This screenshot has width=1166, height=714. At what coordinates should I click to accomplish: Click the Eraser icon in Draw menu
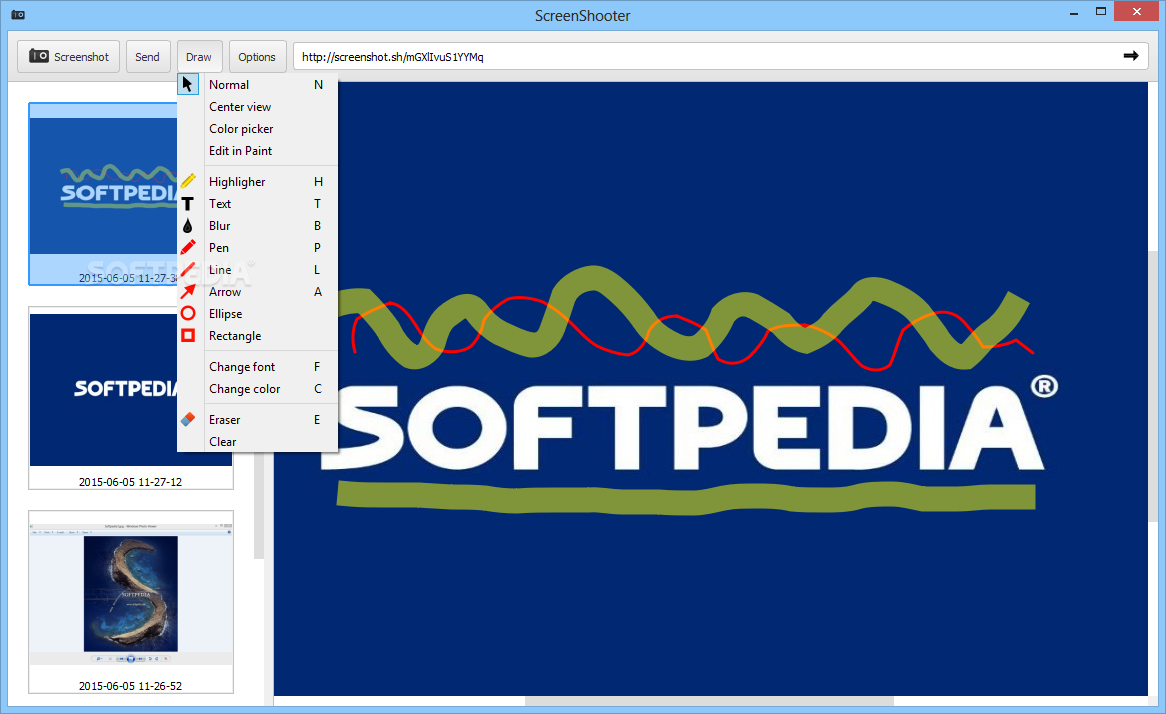click(188, 419)
